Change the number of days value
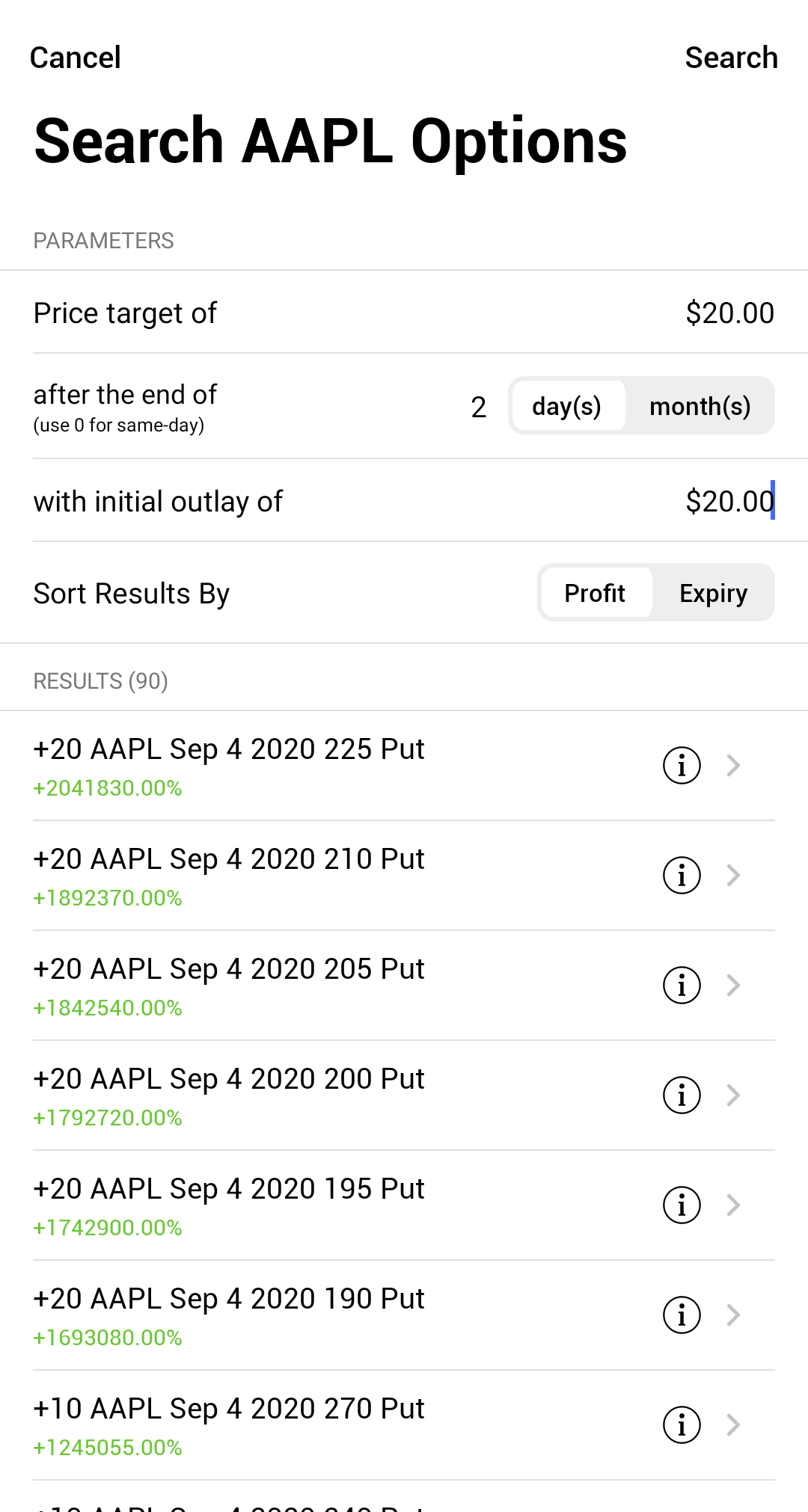 [x=479, y=407]
